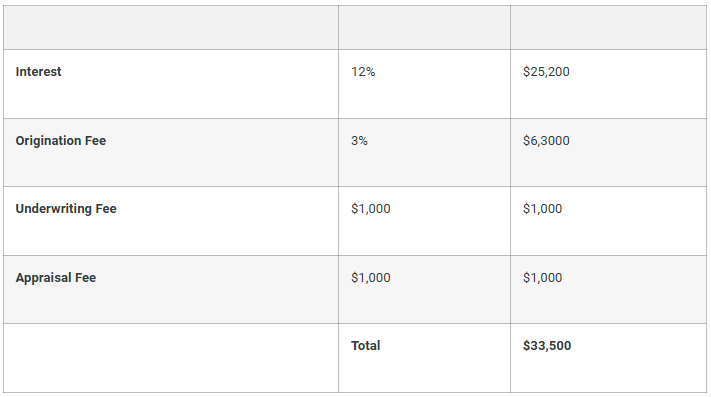Click Appraisal Fee's middle column $1,000

click(370, 277)
